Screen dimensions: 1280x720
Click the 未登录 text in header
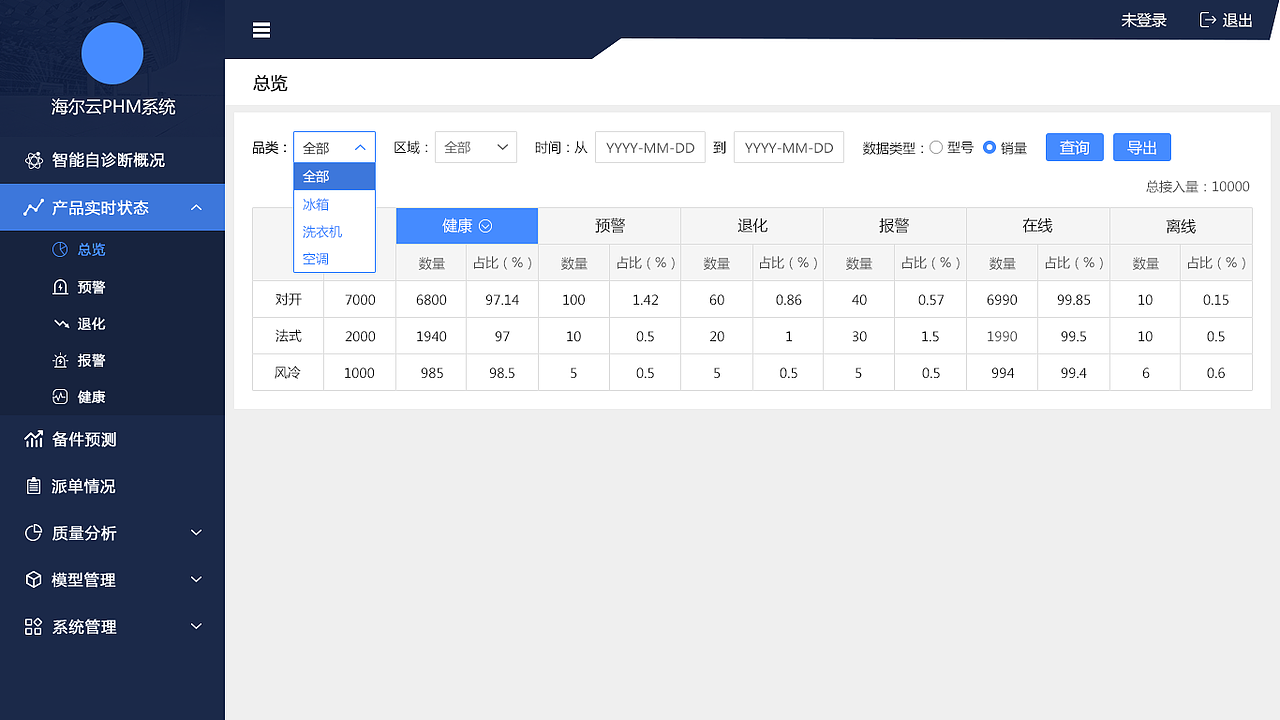pyautogui.click(x=1144, y=20)
